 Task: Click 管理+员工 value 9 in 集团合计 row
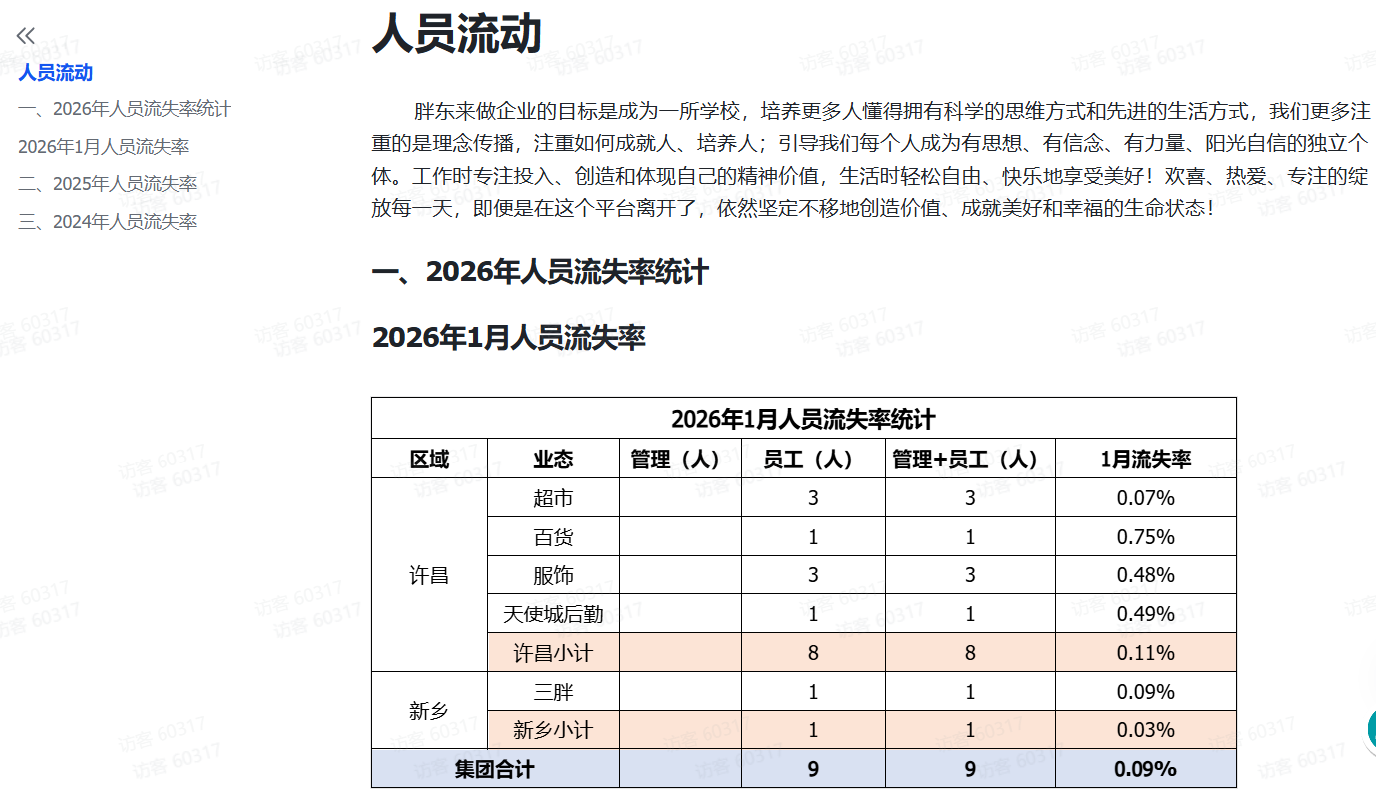970,769
